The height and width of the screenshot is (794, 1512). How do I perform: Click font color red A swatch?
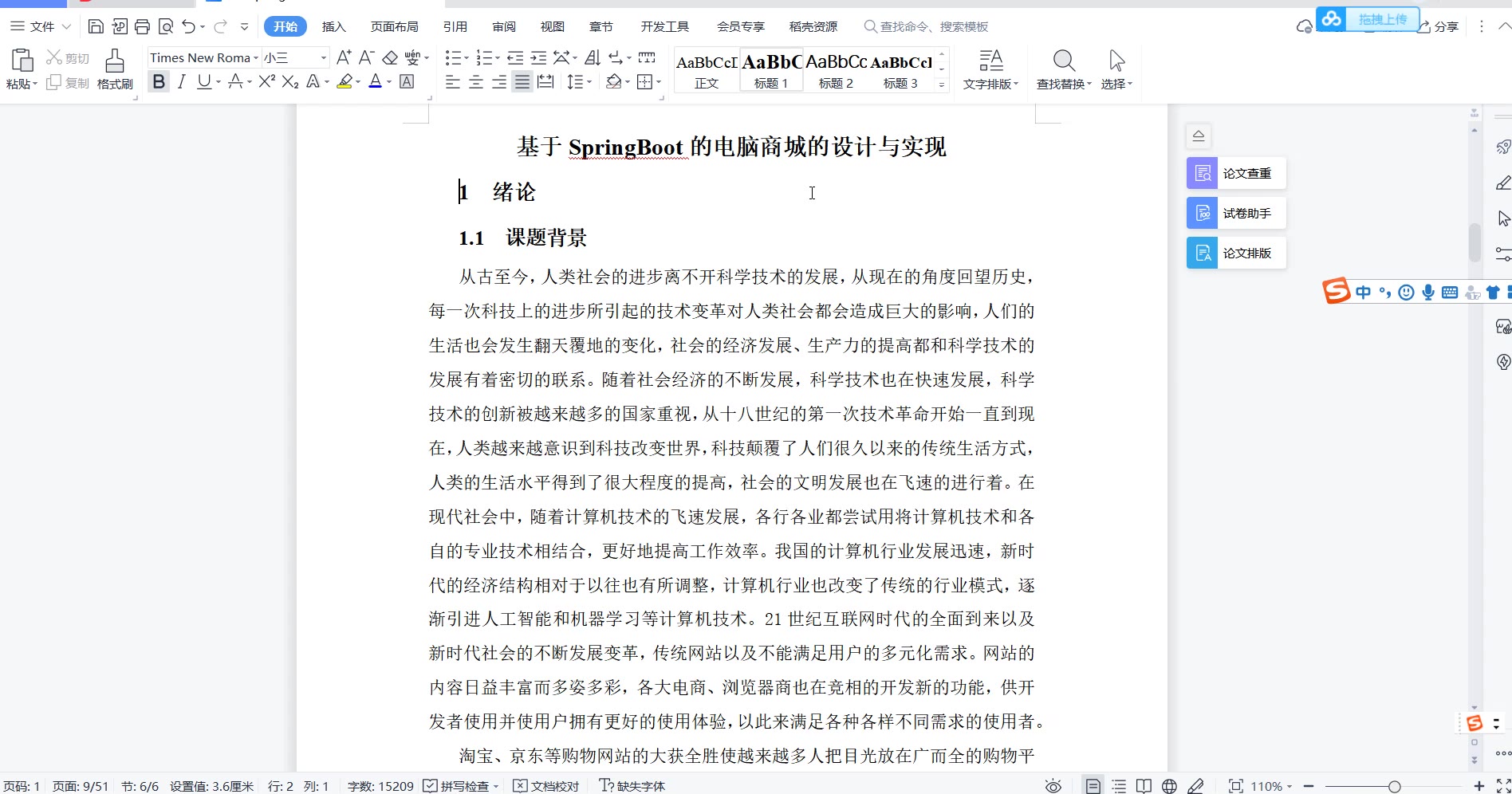click(376, 81)
